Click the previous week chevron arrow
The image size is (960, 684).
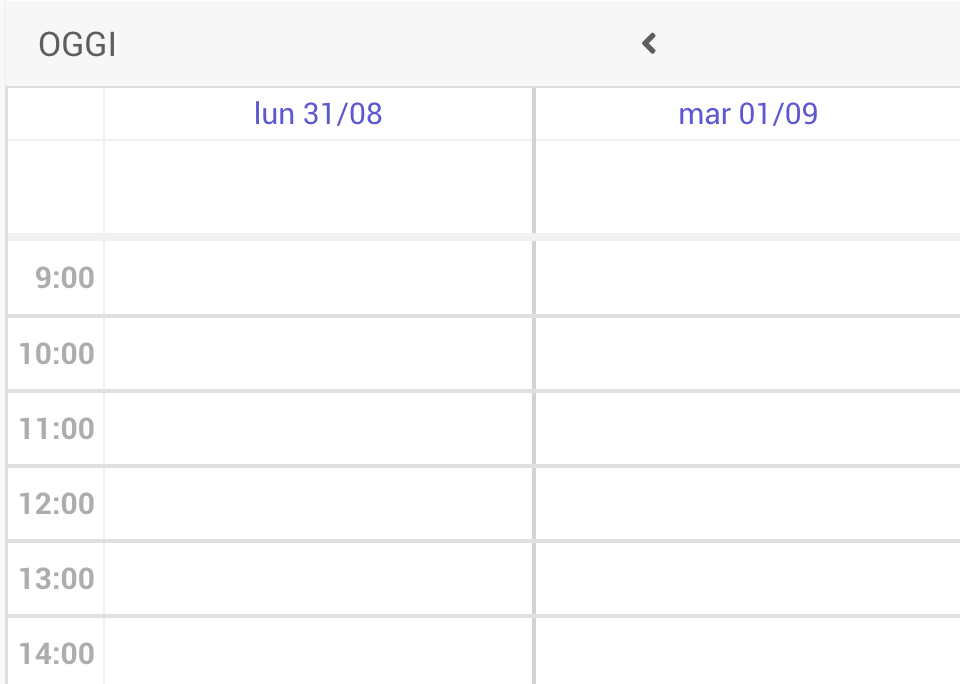tap(649, 44)
